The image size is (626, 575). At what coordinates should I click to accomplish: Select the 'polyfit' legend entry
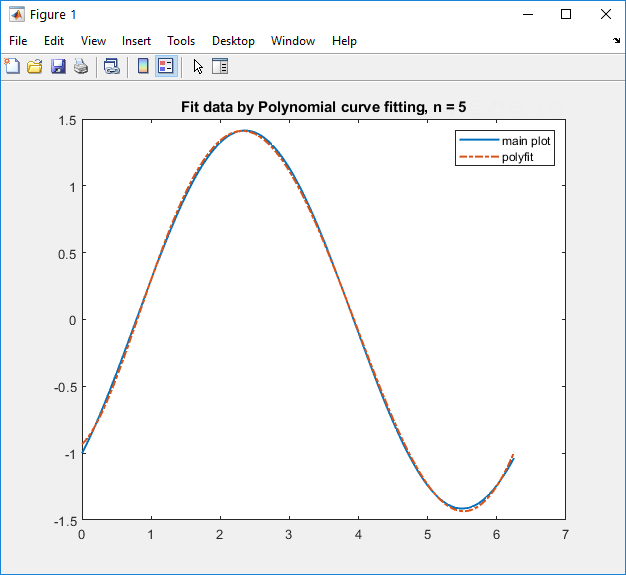click(520, 157)
